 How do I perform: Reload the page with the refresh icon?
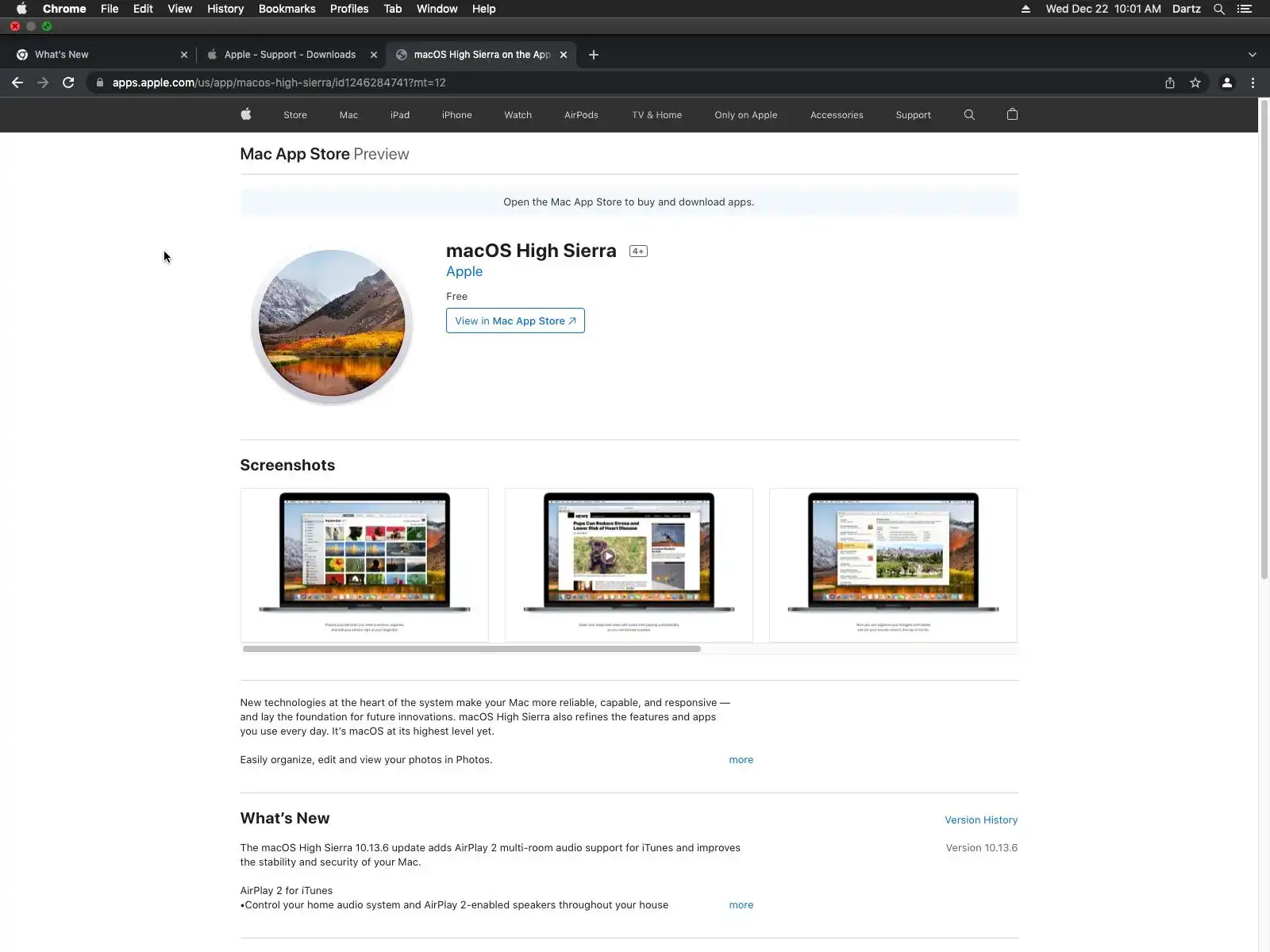click(x=68, y=83)
